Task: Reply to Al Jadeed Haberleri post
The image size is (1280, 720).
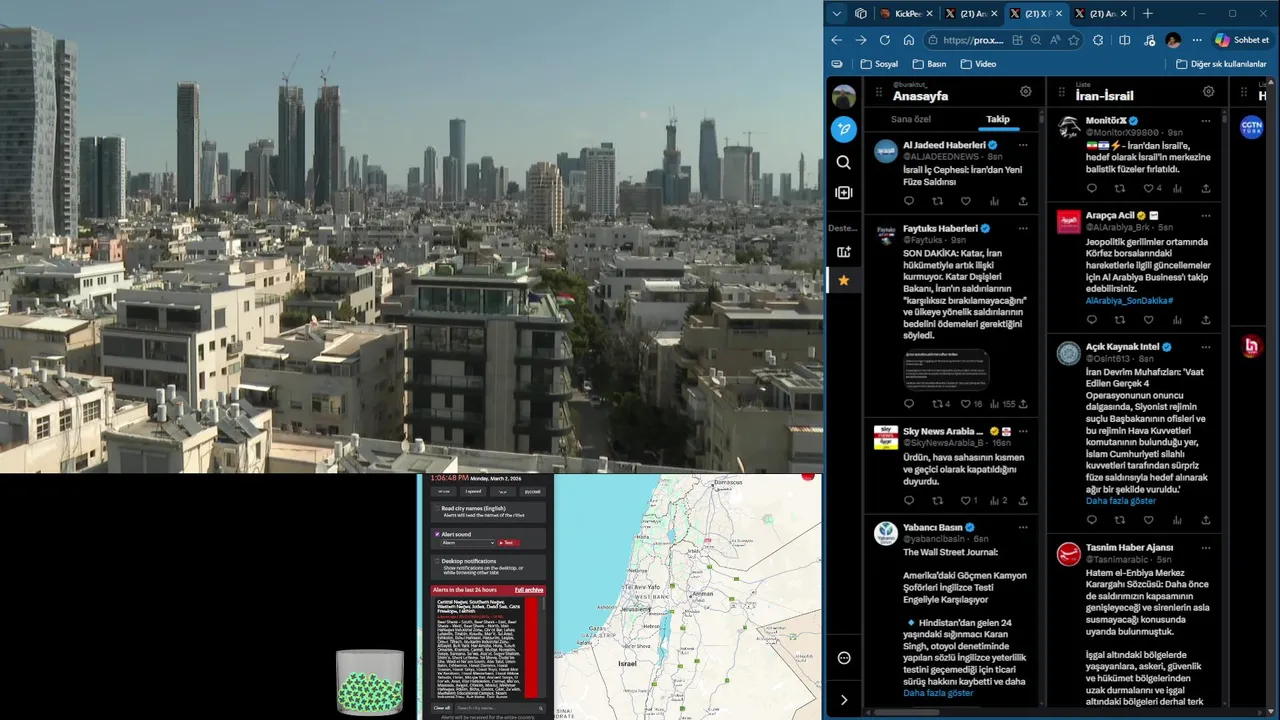Action: (x=909, y=201)
